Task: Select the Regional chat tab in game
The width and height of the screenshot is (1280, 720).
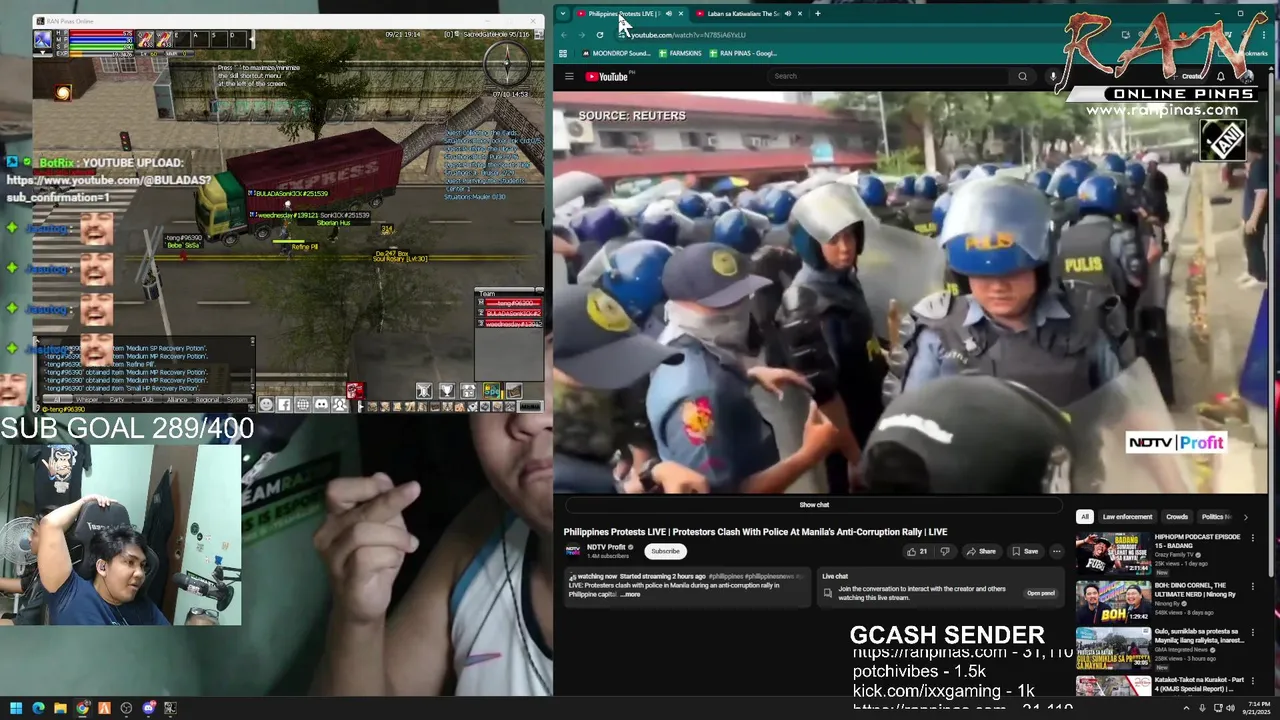Action: click(207, 399)
